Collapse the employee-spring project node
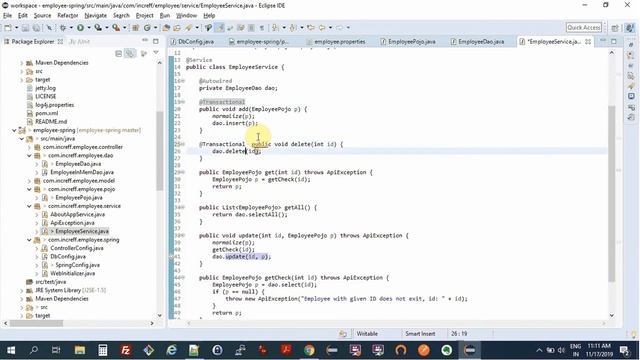 [14, 130]
